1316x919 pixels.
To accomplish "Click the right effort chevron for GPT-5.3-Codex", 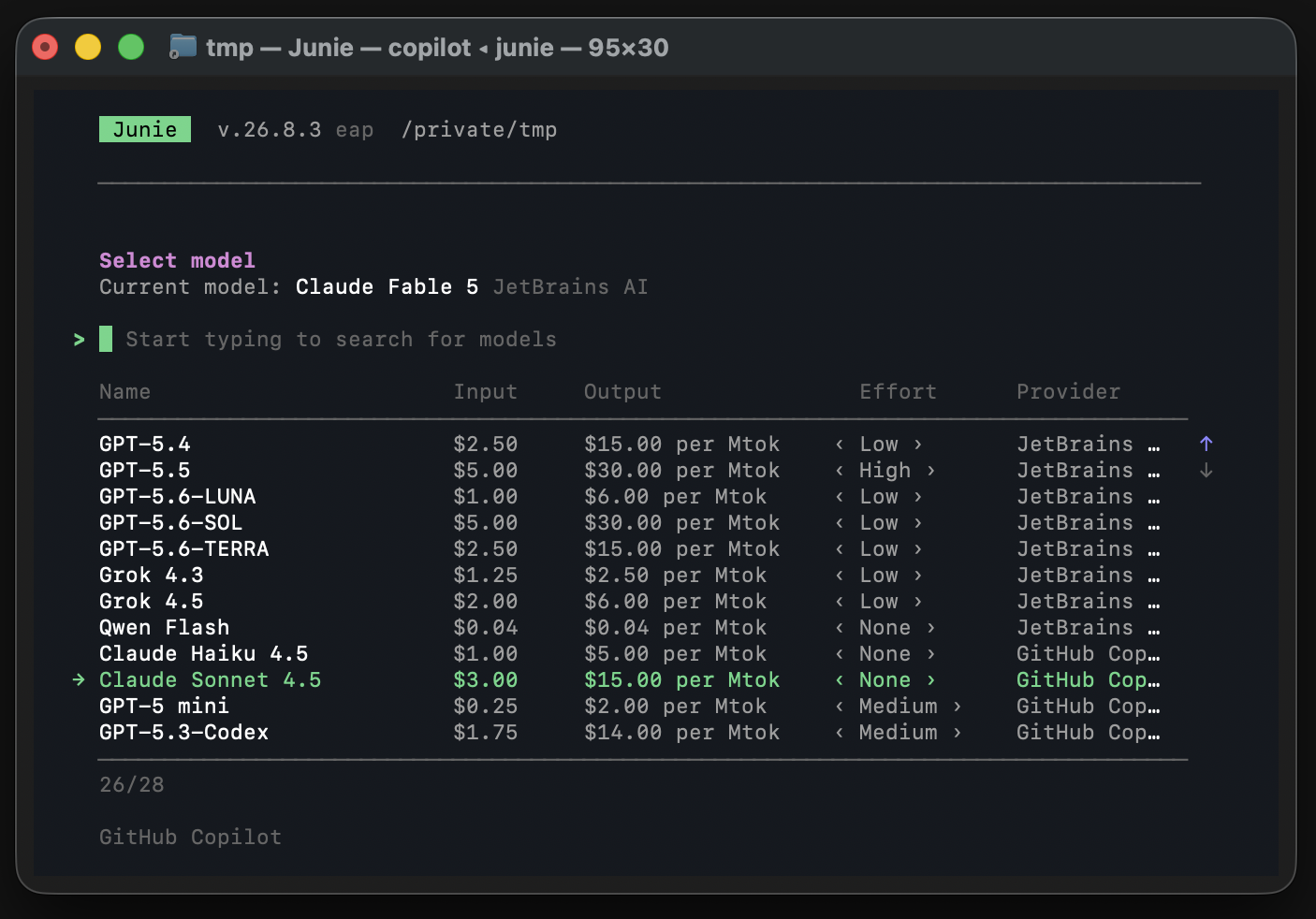I will 958,733.
